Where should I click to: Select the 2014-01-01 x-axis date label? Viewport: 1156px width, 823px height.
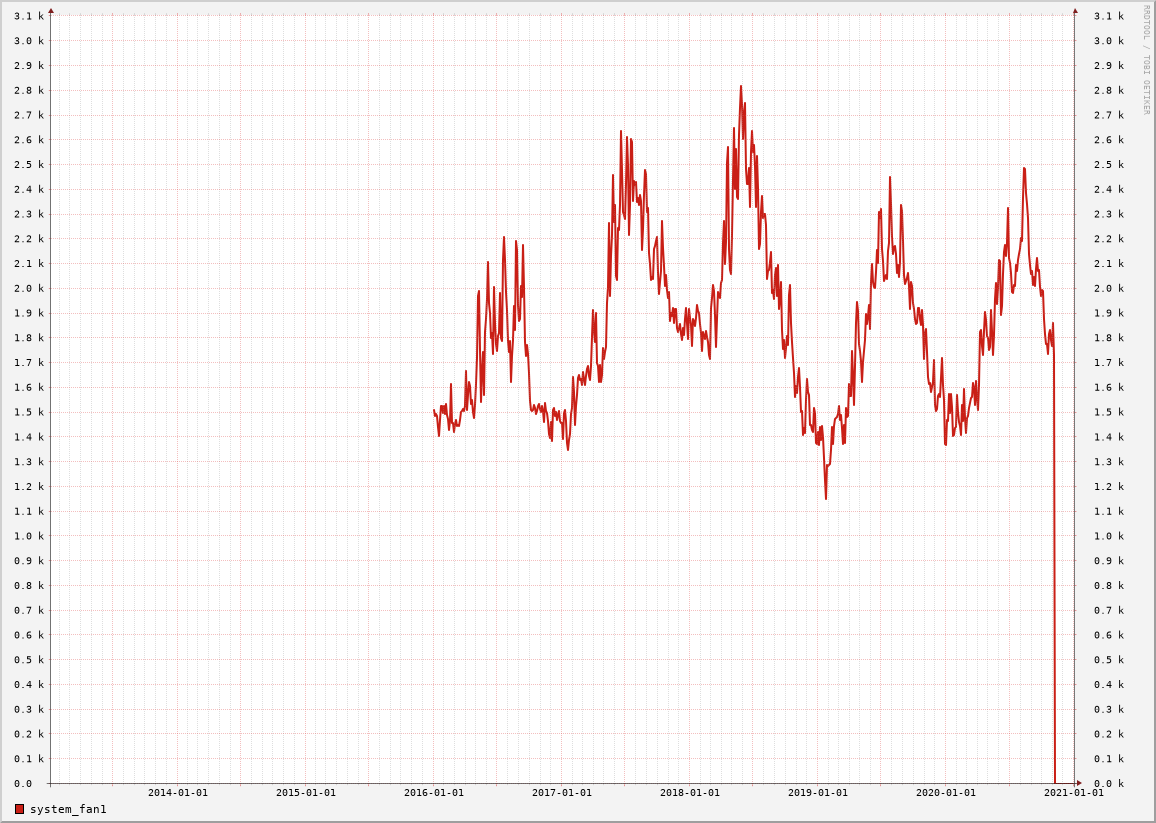click(178, 793)
